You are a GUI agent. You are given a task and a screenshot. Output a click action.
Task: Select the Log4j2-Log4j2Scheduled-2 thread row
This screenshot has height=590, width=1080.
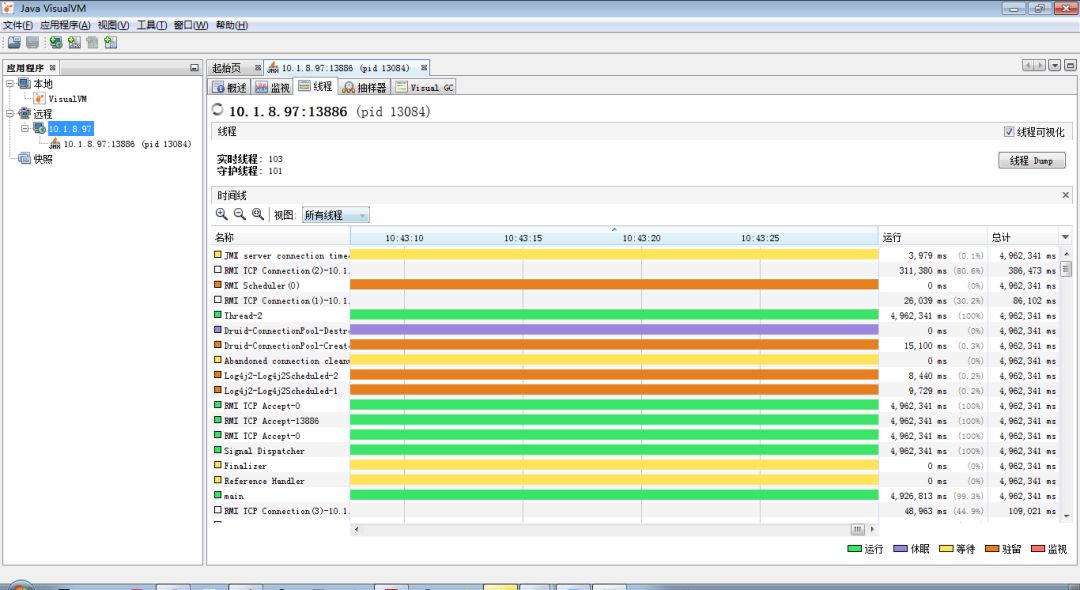(x=635, y=375)
